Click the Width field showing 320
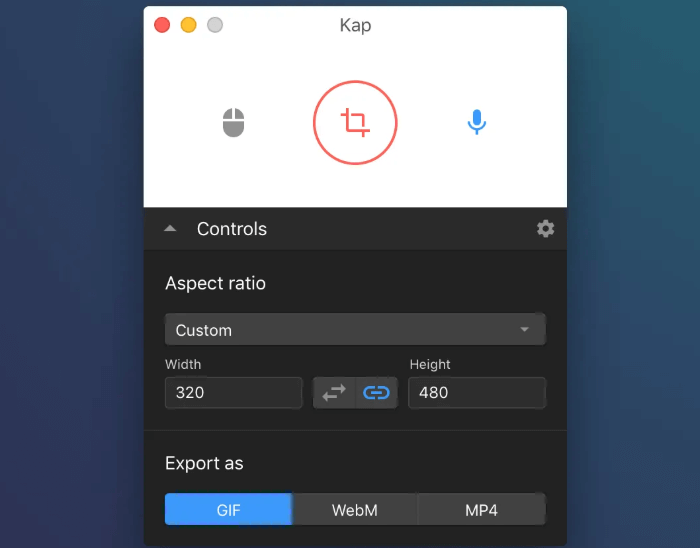 tap(234, 393)
